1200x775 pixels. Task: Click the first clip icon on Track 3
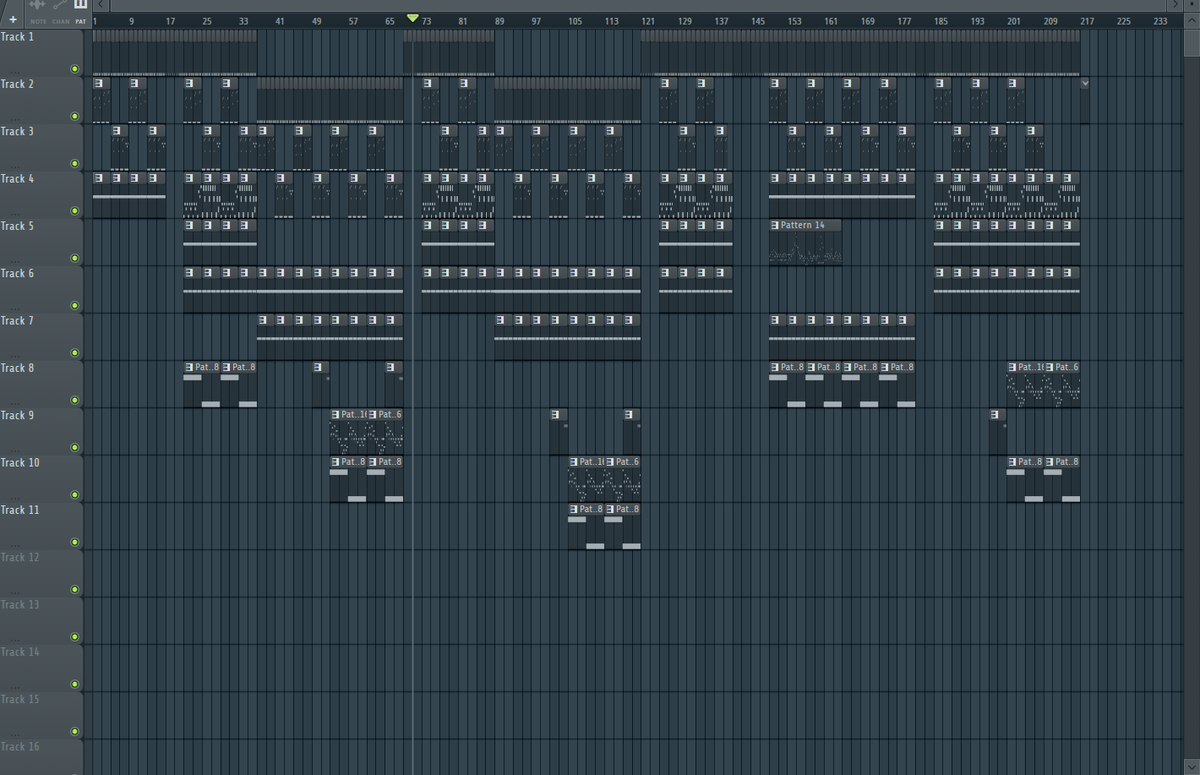pos(116,131)
